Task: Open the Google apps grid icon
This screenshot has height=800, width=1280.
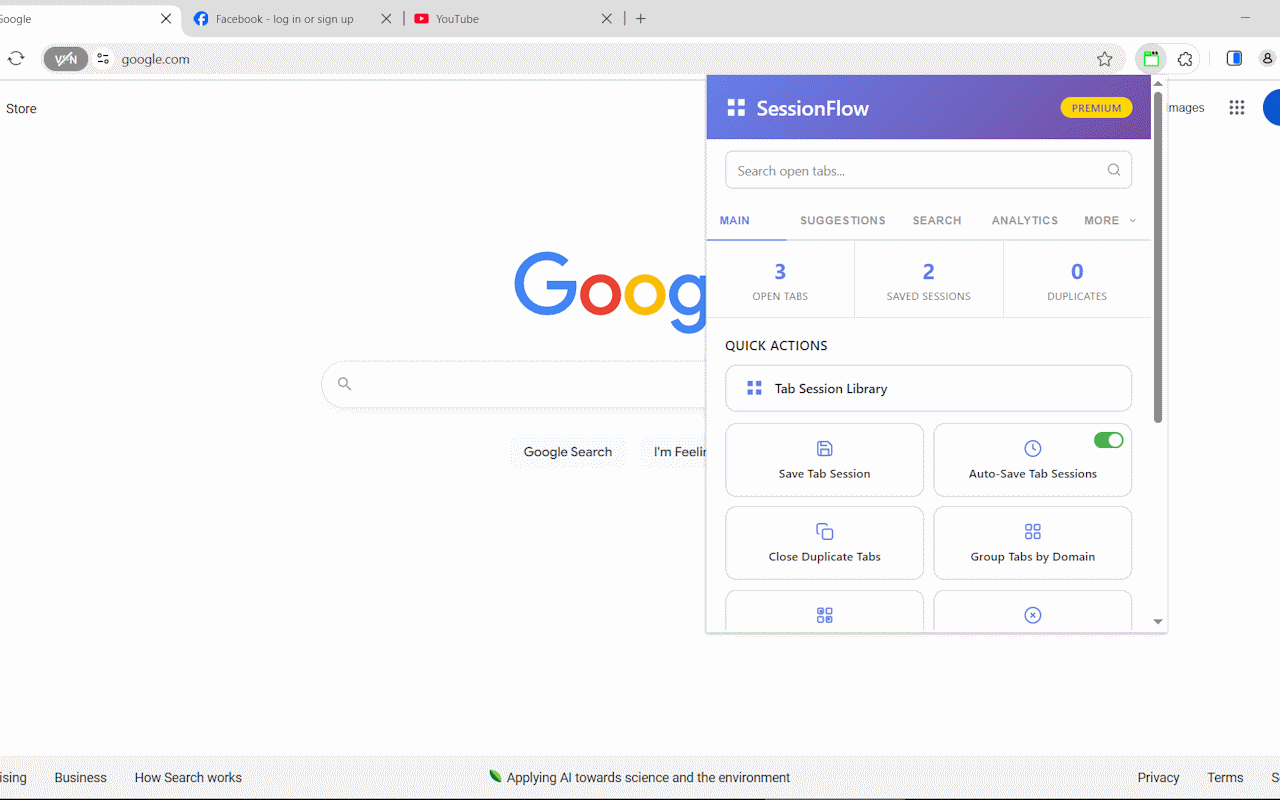Action: (x=1237, y=108)
